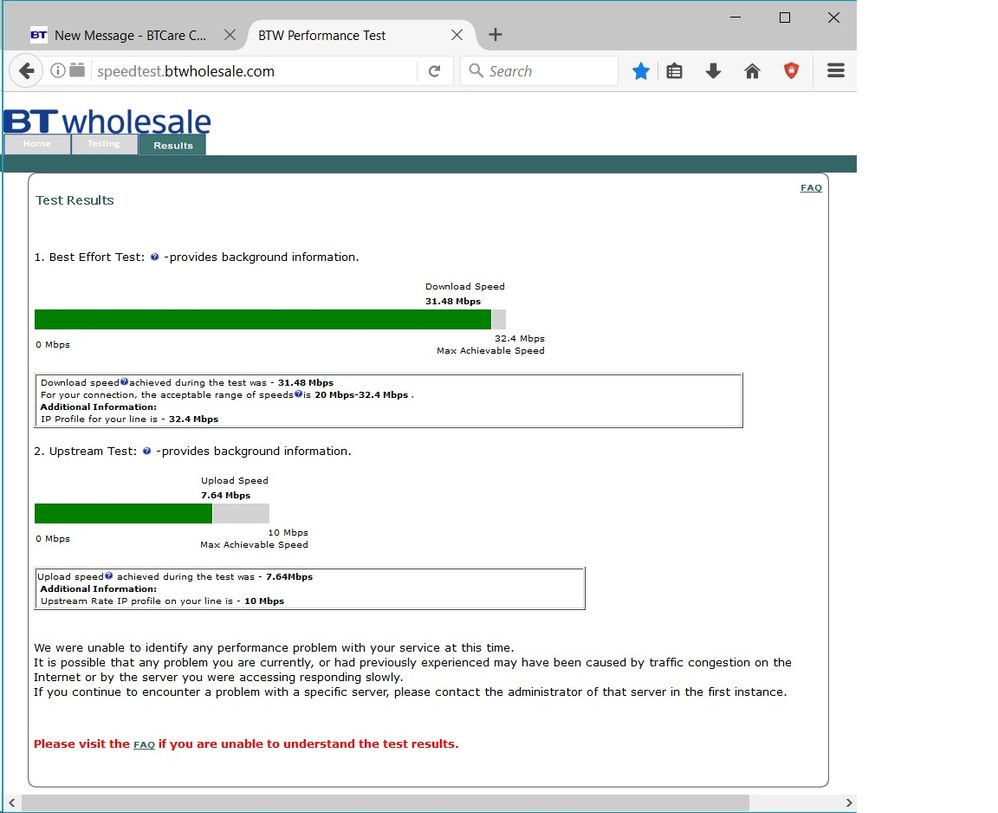Screen dimensions: 998x813
Task: Click help icon next to Best Effort Test
Action: pyautogui.click(x=154, y=257)
